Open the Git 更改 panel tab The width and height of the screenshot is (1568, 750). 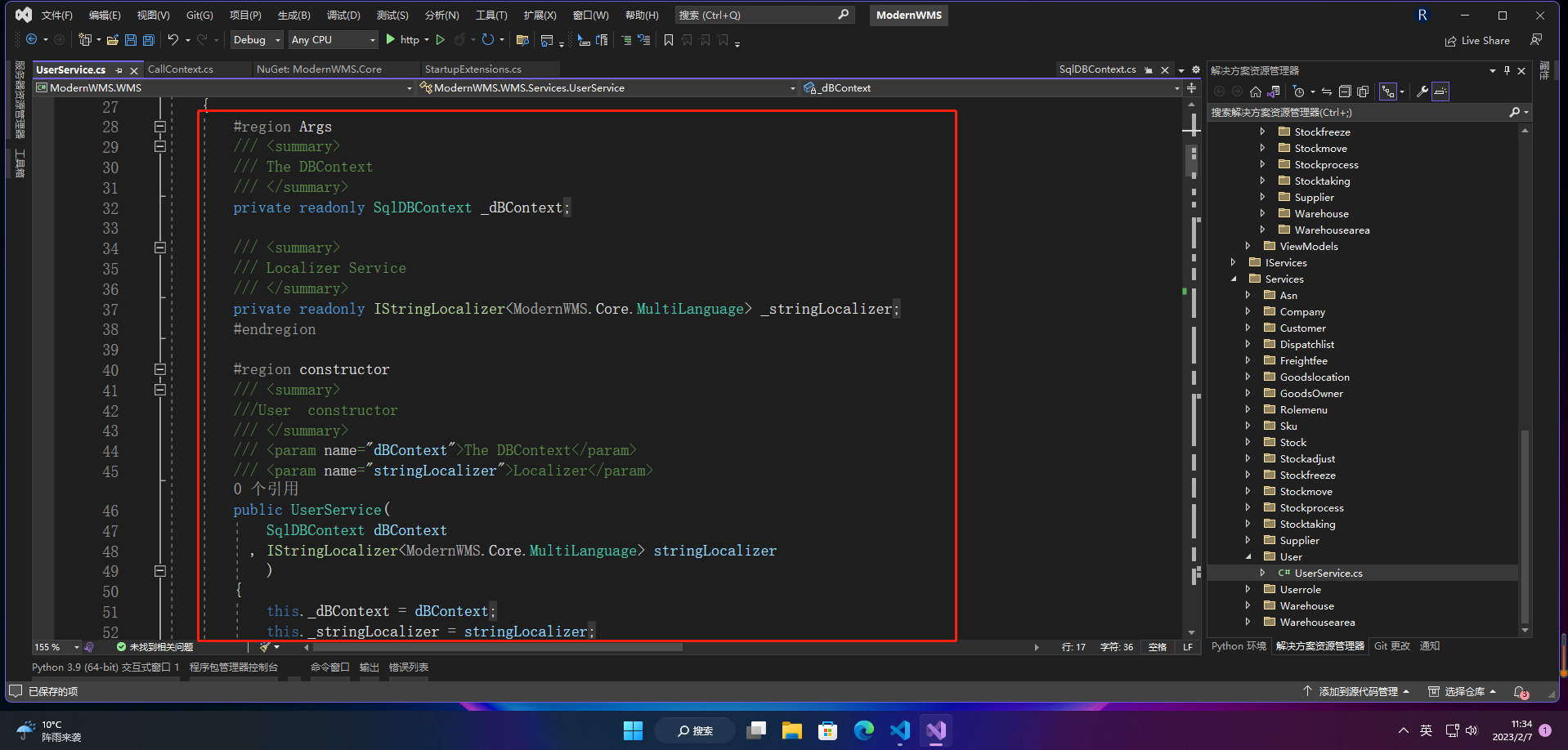click(1392, 646)
